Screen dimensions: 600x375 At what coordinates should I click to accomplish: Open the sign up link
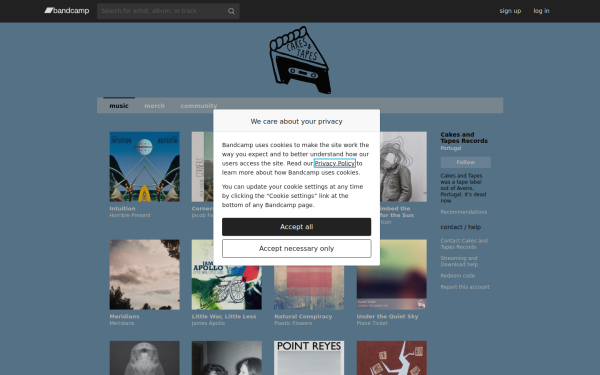pos(510,11)
